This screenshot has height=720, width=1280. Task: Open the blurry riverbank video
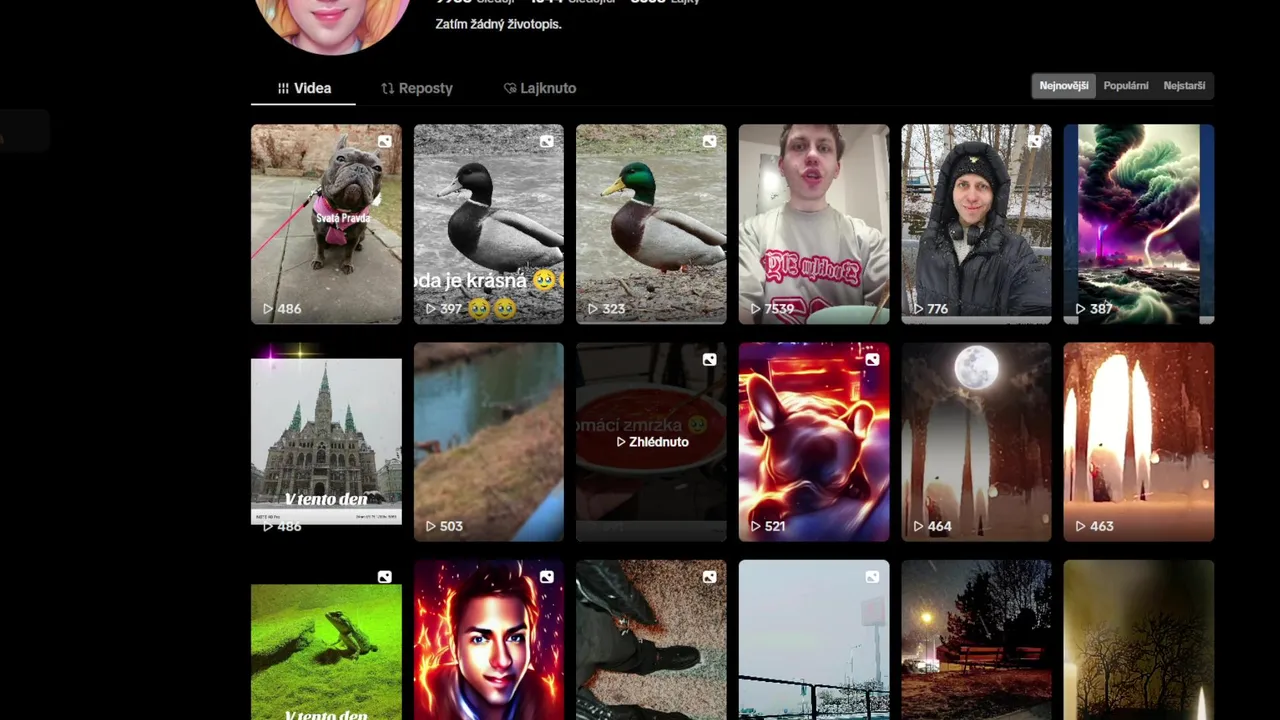[489, 442]
